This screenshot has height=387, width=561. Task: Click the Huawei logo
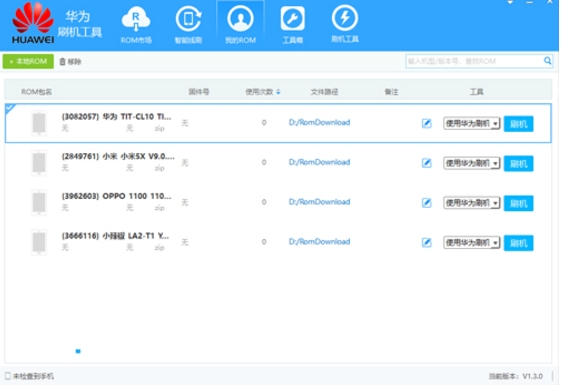coord(33,24)
